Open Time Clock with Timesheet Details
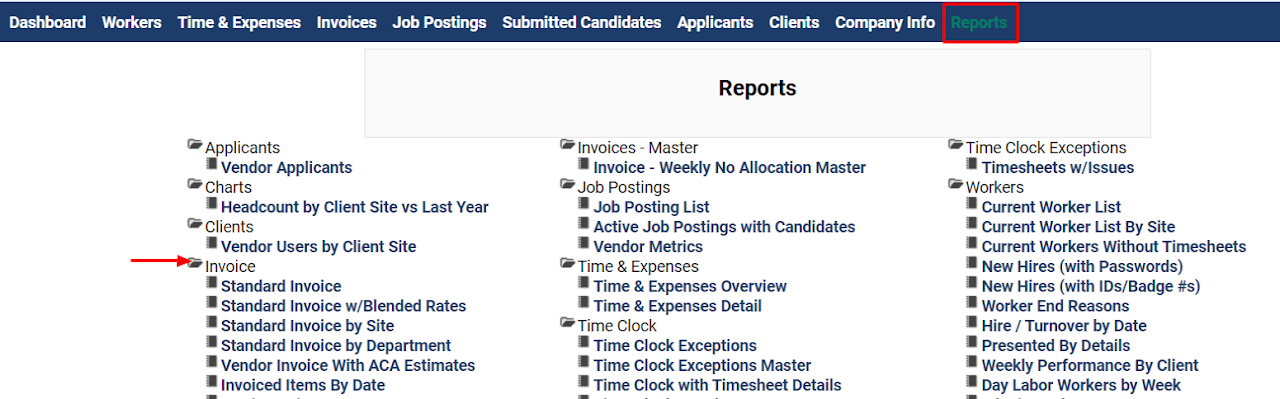 pos(717,385)
